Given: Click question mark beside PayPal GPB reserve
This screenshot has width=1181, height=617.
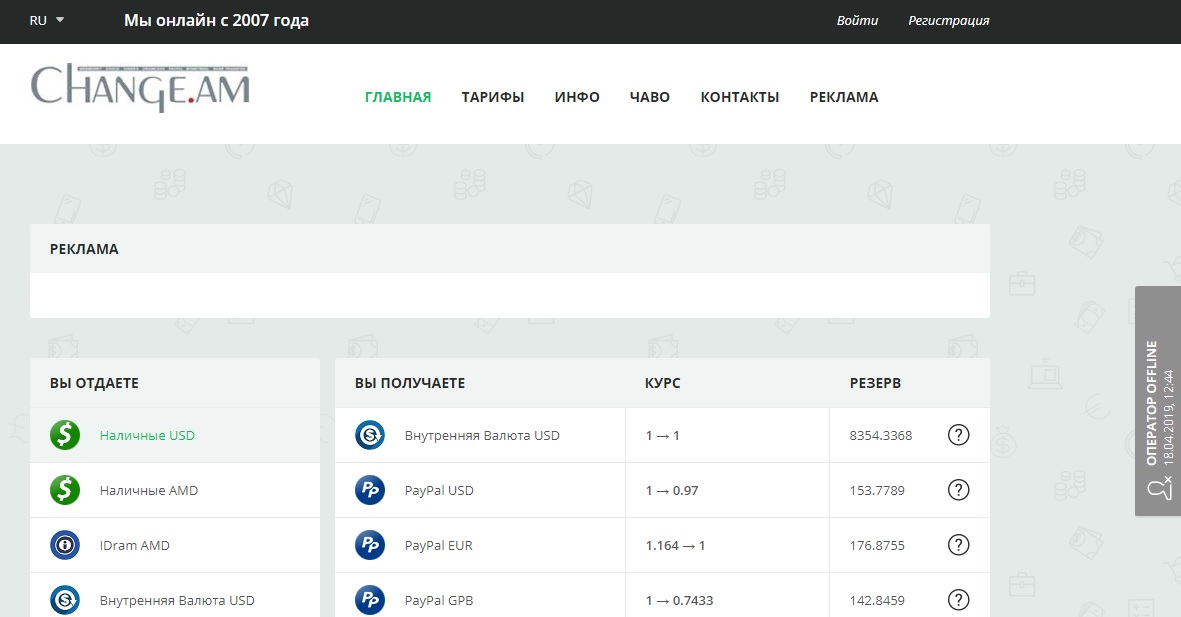Looking at the screenshot, I should tap(958, 600).
